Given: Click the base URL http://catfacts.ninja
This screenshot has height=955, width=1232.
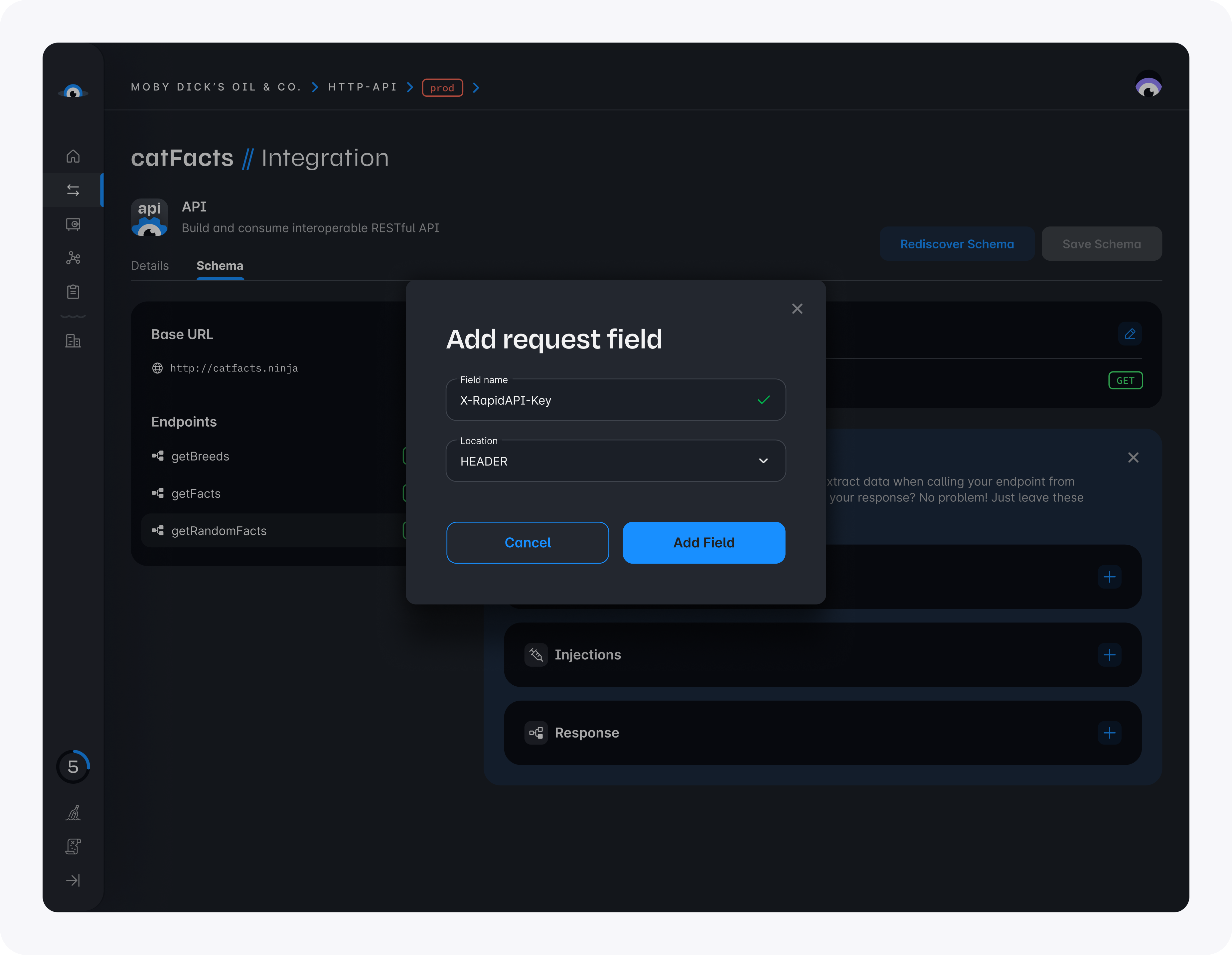Looking at the screenshot, I should 234,368.
